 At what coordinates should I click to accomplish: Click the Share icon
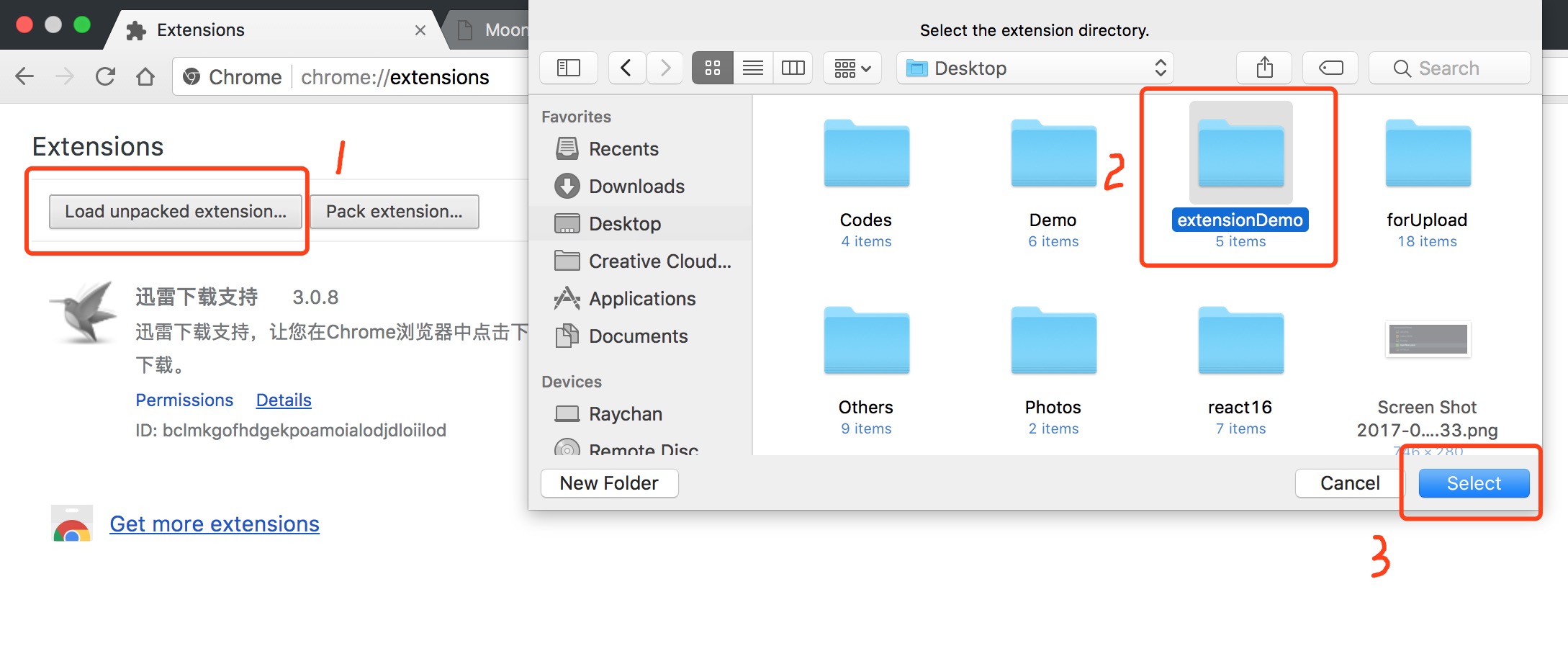(x=1264, y=68)
